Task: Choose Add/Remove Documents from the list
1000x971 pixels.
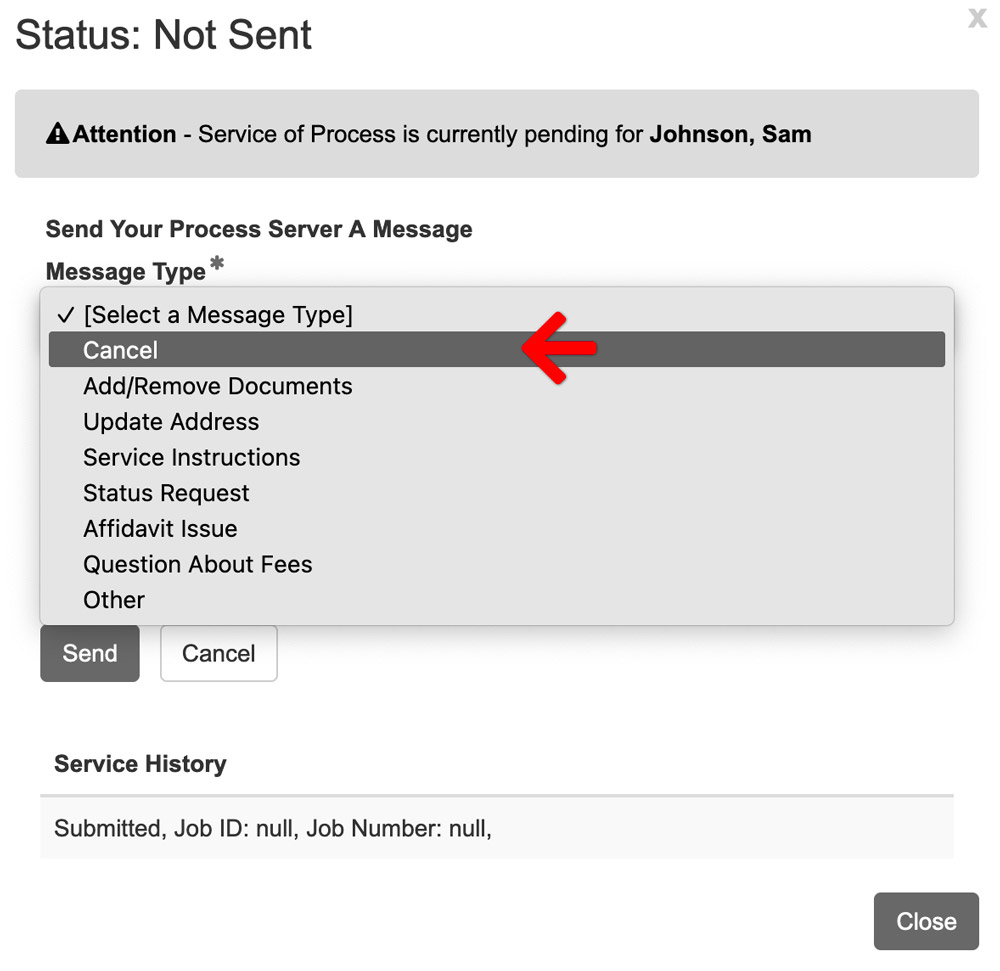Action: 496,386
